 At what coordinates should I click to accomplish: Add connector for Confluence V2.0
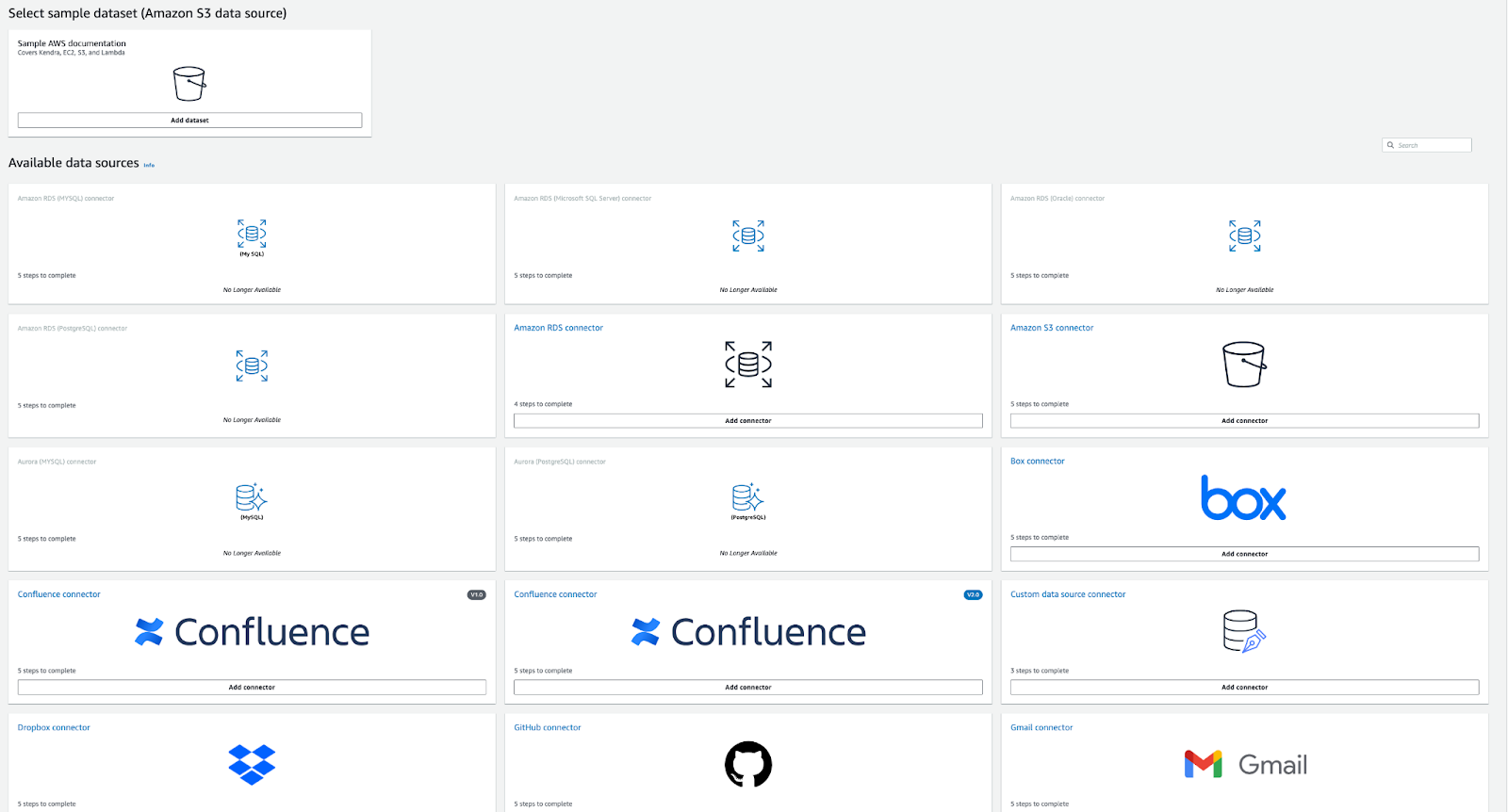point(748,688)
